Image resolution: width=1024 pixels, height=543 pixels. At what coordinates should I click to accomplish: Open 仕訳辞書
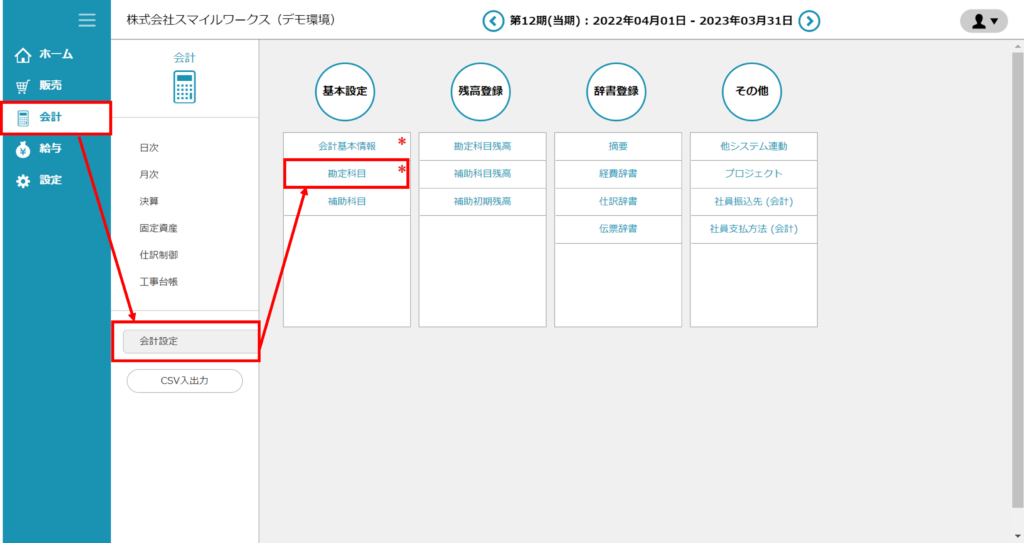pos(618,201)
